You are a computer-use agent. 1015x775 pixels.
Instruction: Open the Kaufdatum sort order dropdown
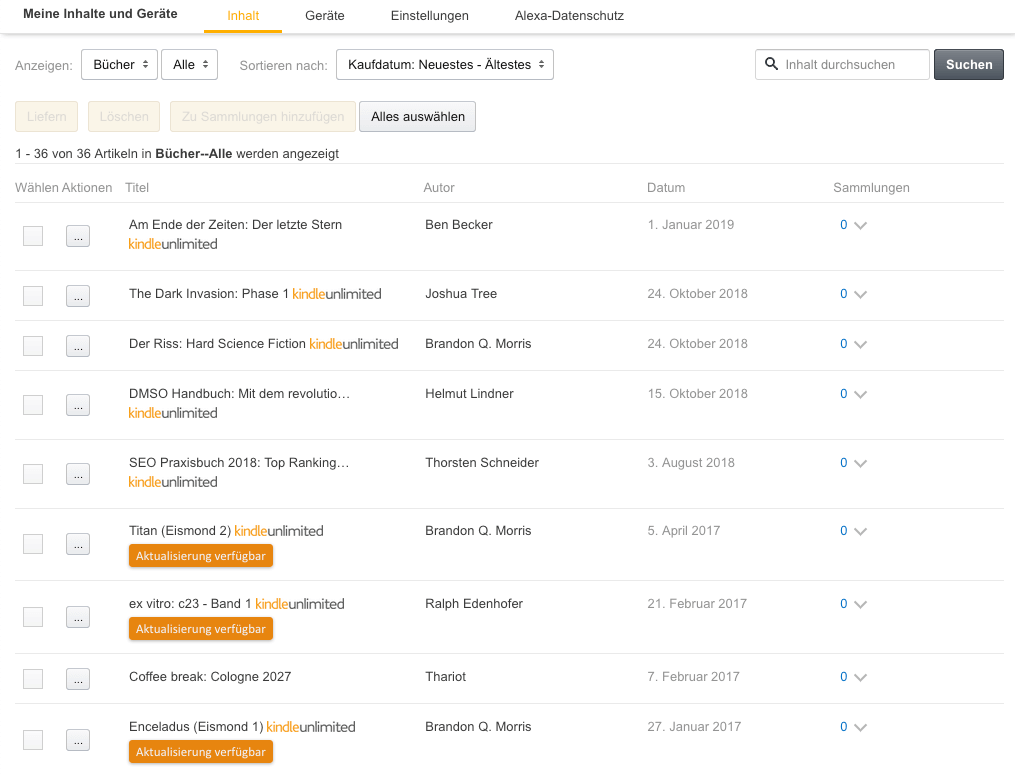[445, 65]
